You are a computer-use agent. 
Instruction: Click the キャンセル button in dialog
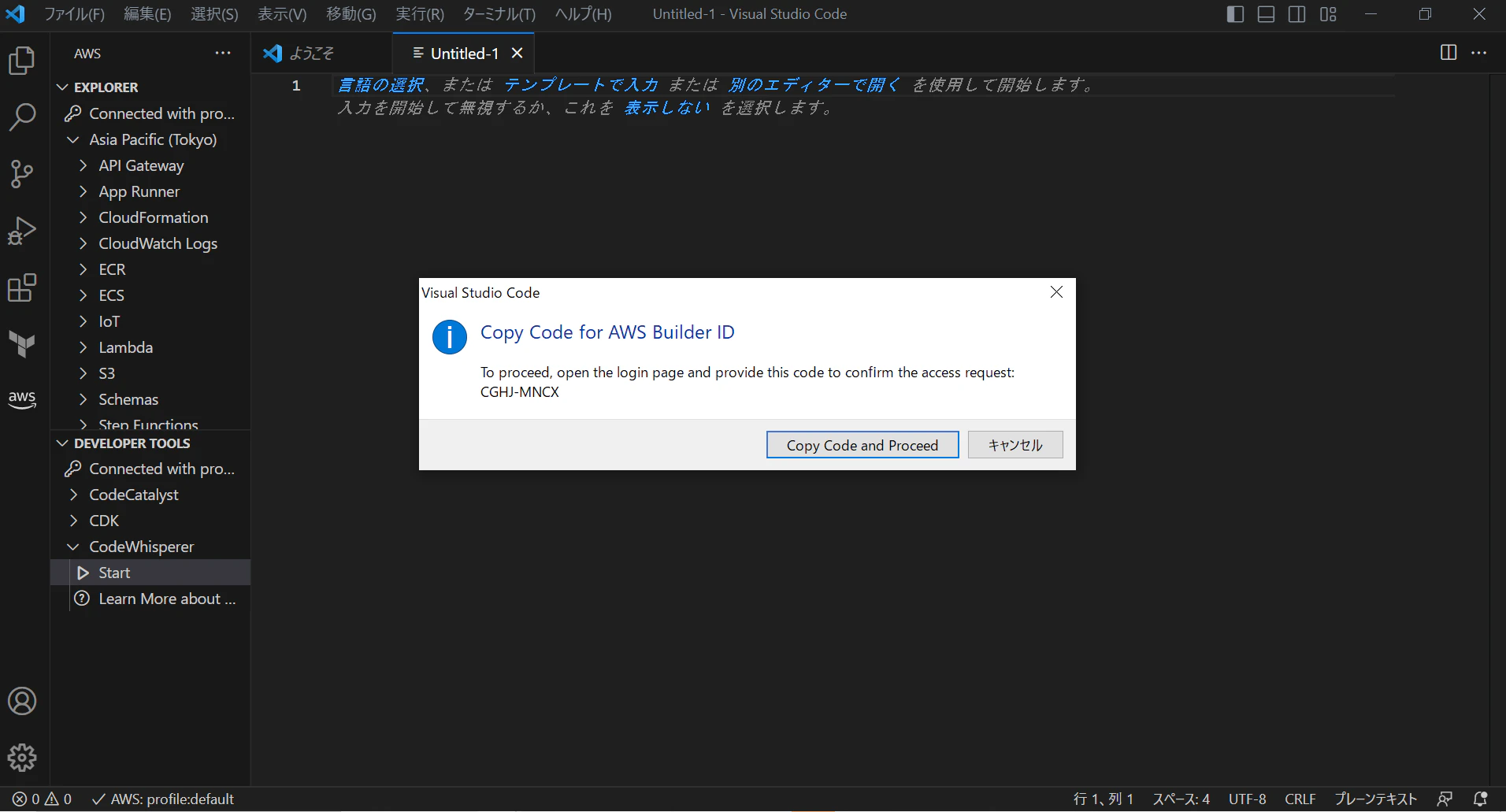point(1015,445)
